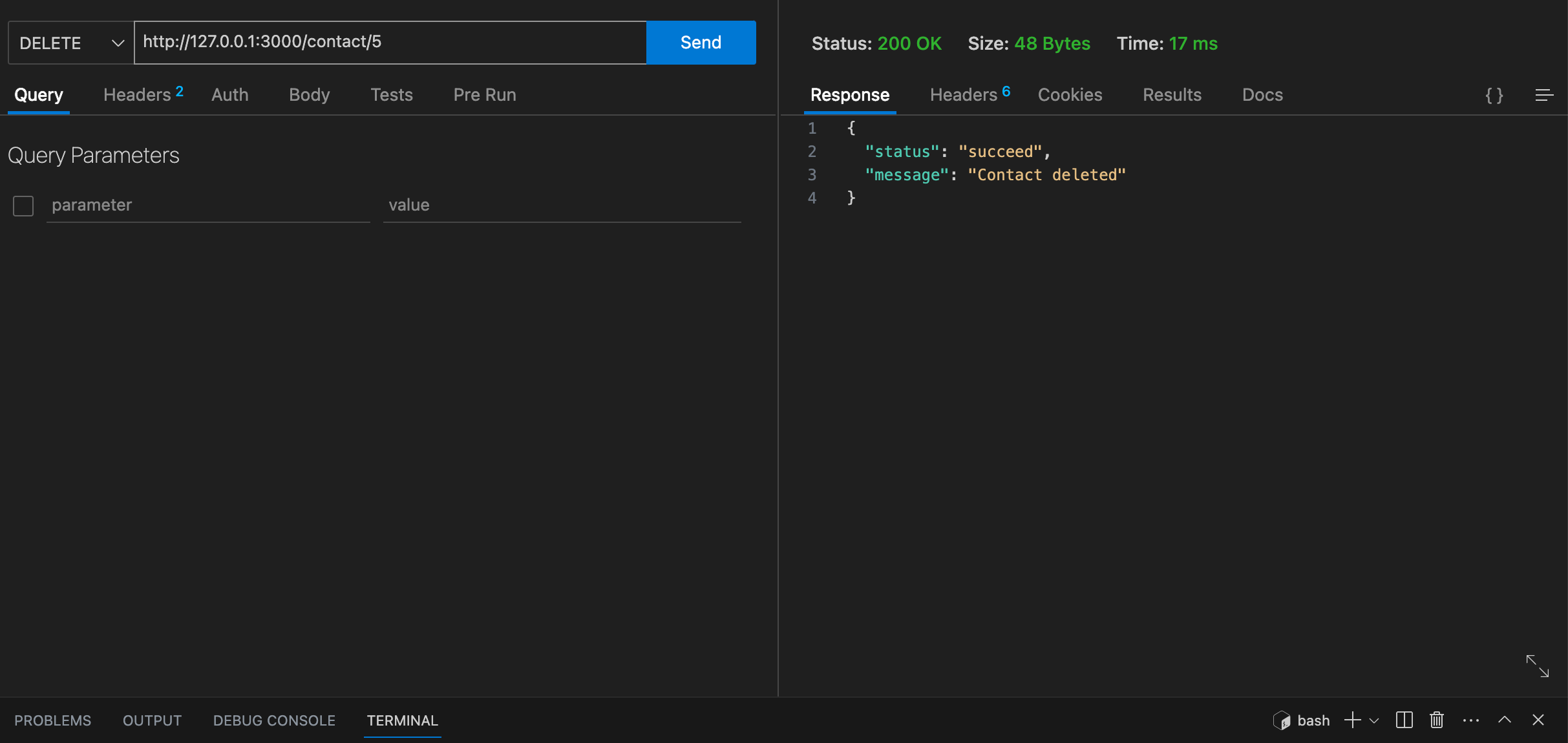
Task: Open the DELETE method dropdown
Action: coord(71,43)
